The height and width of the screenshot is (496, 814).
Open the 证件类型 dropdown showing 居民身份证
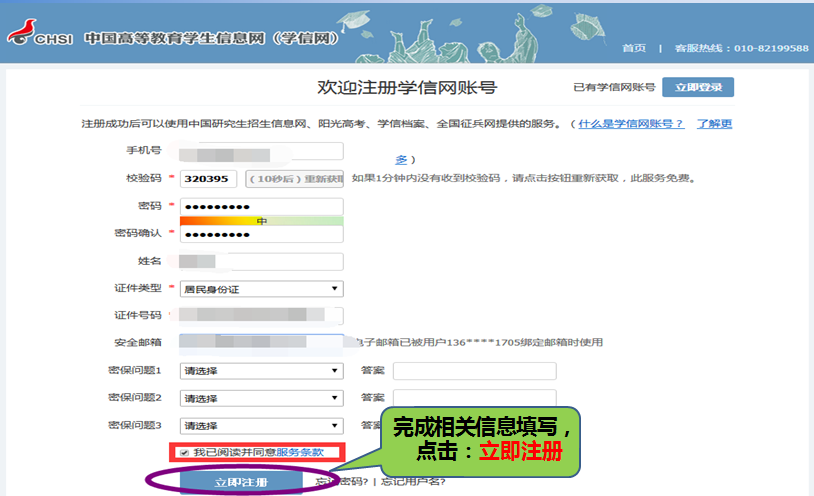[x=260, y=289]
